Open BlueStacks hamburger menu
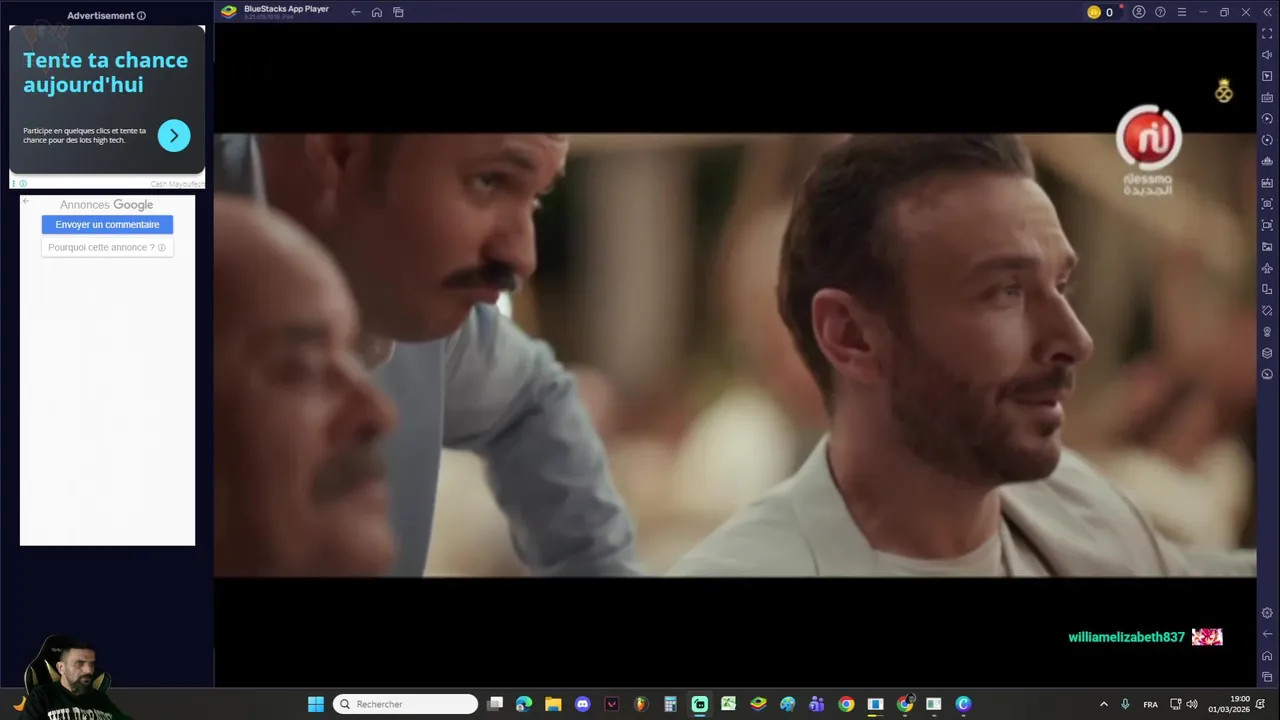 point(1182,12)
